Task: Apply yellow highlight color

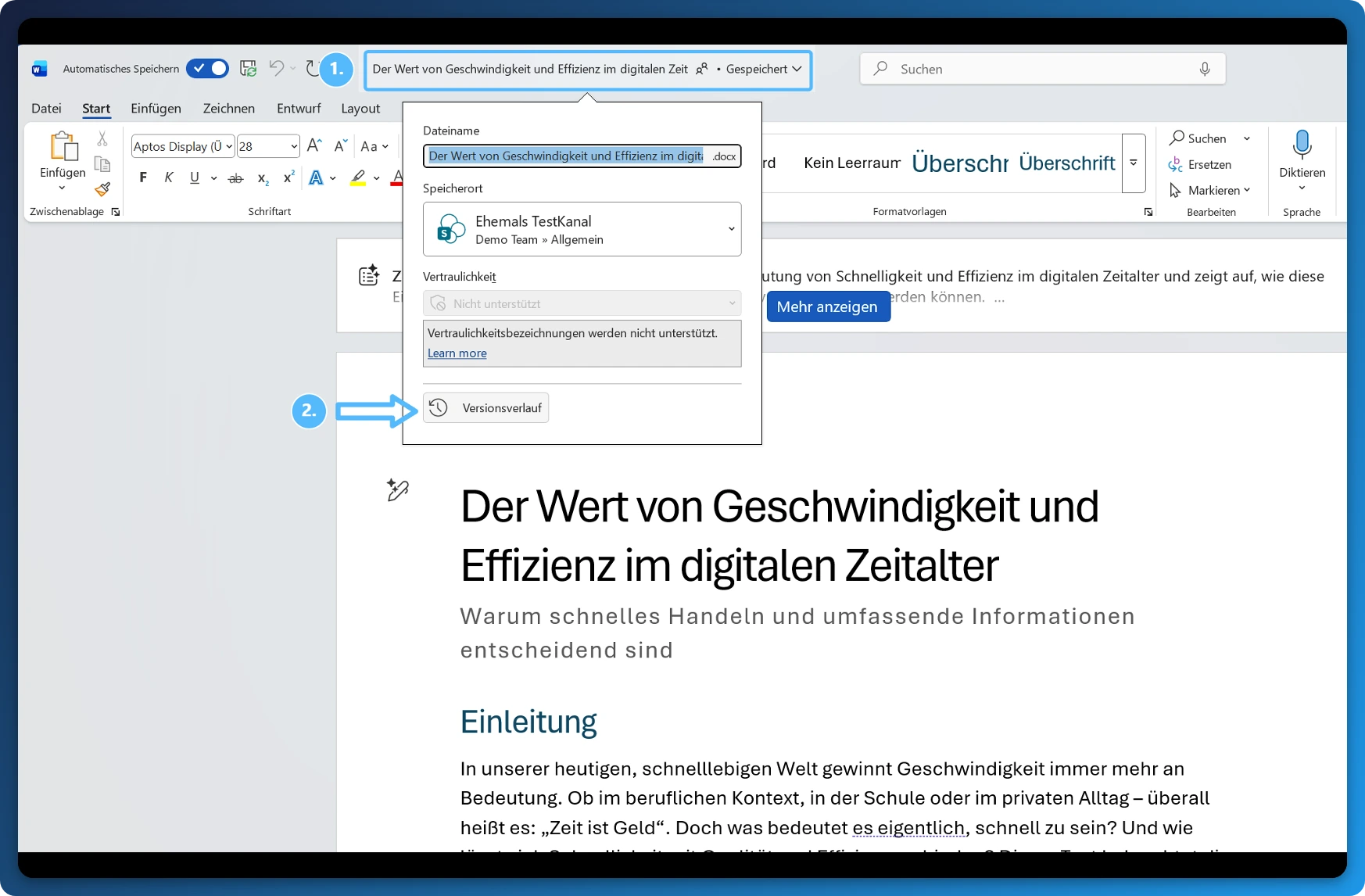Action: pyautogui.click(x=357, y=177)
